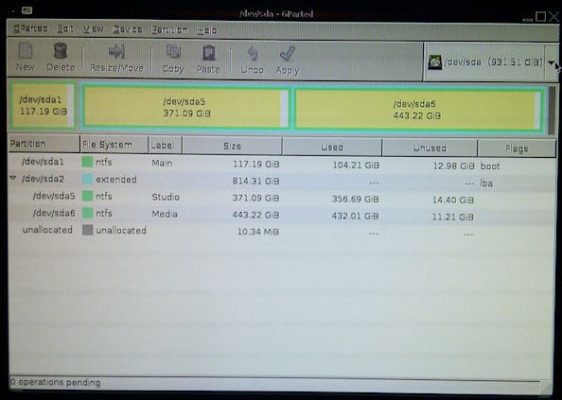This screenshot has height=400, width=562.
Task: Click the 'Main' label cell
Action: (x=162, y=163)
